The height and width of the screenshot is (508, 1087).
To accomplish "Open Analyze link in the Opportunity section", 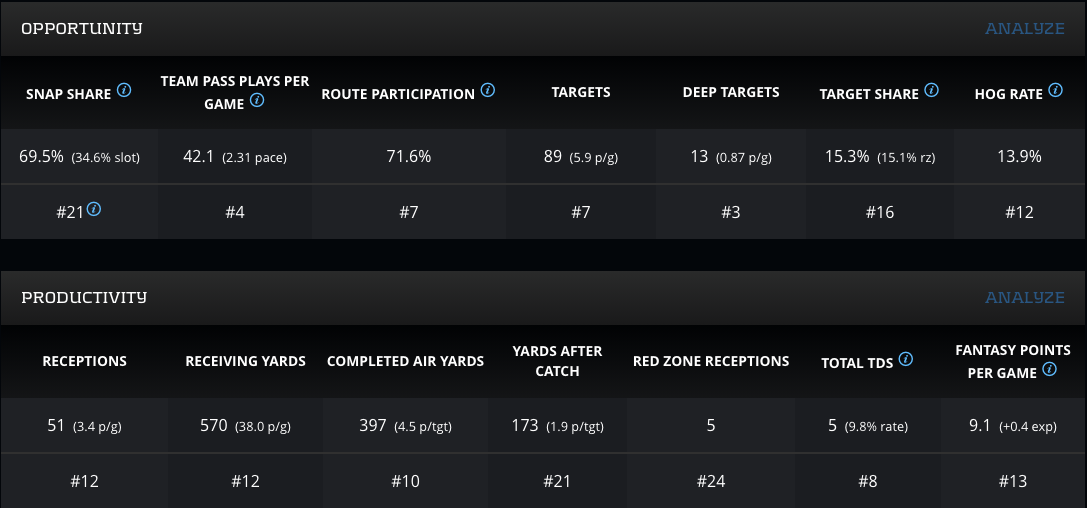I will (x=1024, y=28).
